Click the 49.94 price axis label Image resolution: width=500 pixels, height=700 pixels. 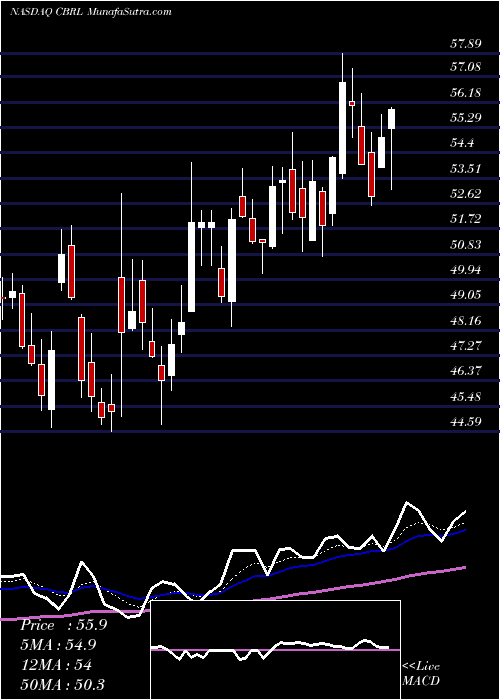click(x=465, y=270)
